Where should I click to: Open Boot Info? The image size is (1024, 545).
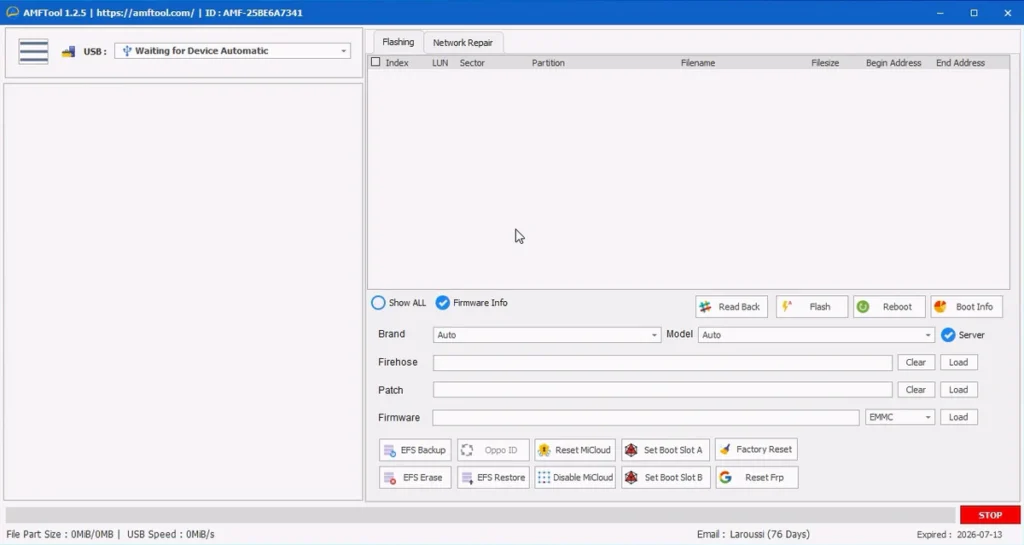point(966,307)
